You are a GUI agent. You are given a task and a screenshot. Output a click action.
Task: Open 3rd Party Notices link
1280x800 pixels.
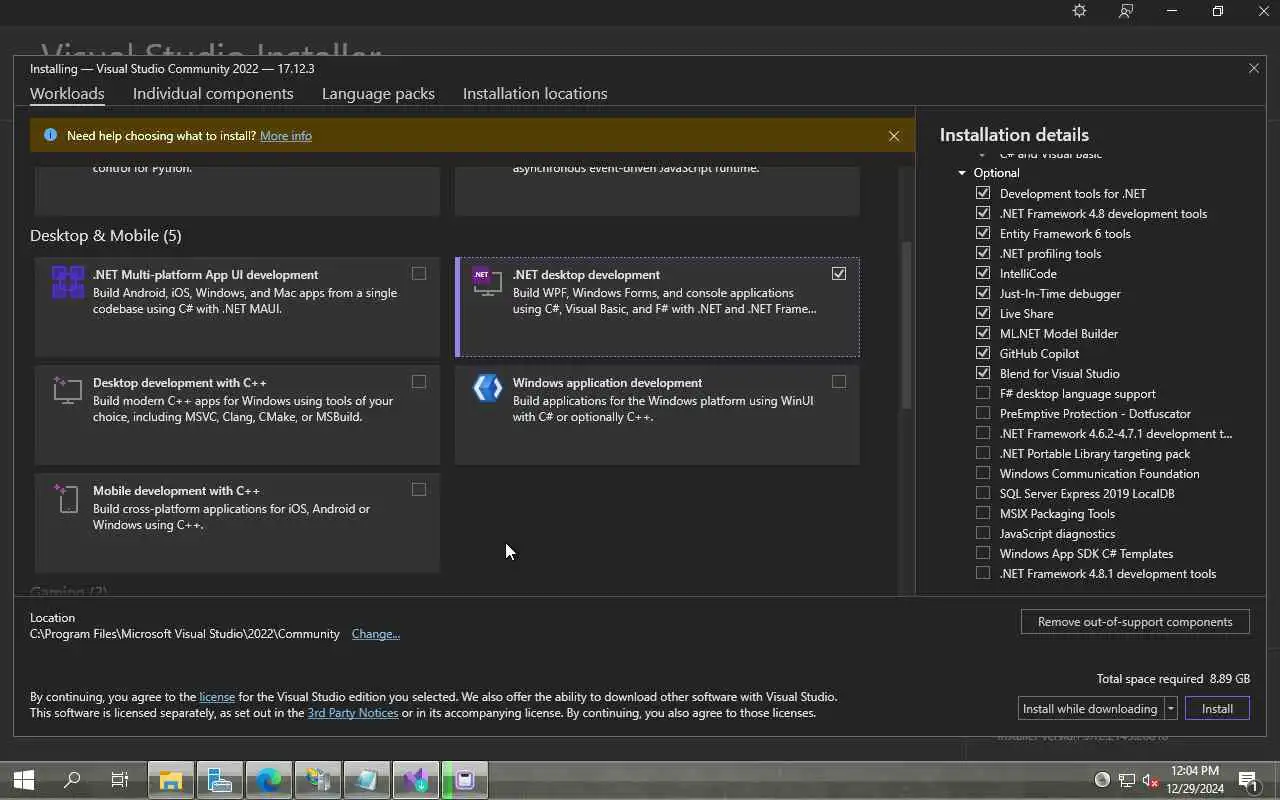pos(352,713)
